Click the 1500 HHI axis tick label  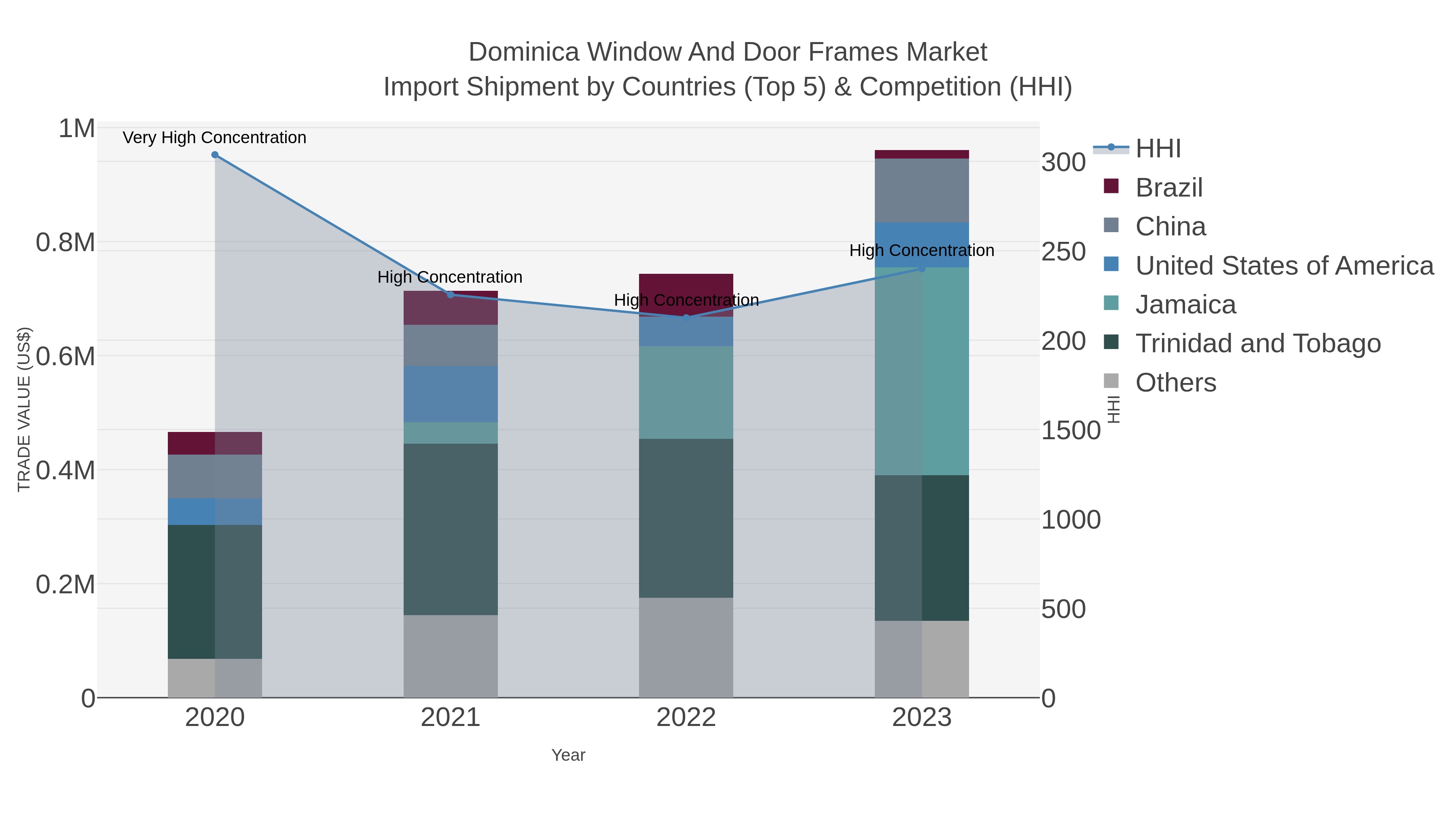click(1071, 430)
